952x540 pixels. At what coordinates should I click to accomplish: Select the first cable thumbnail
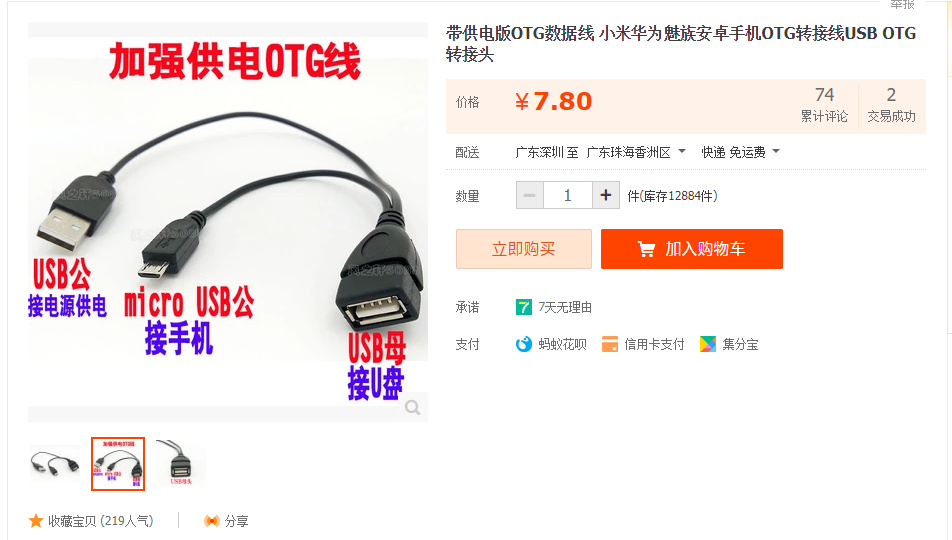tap(55, 464)
